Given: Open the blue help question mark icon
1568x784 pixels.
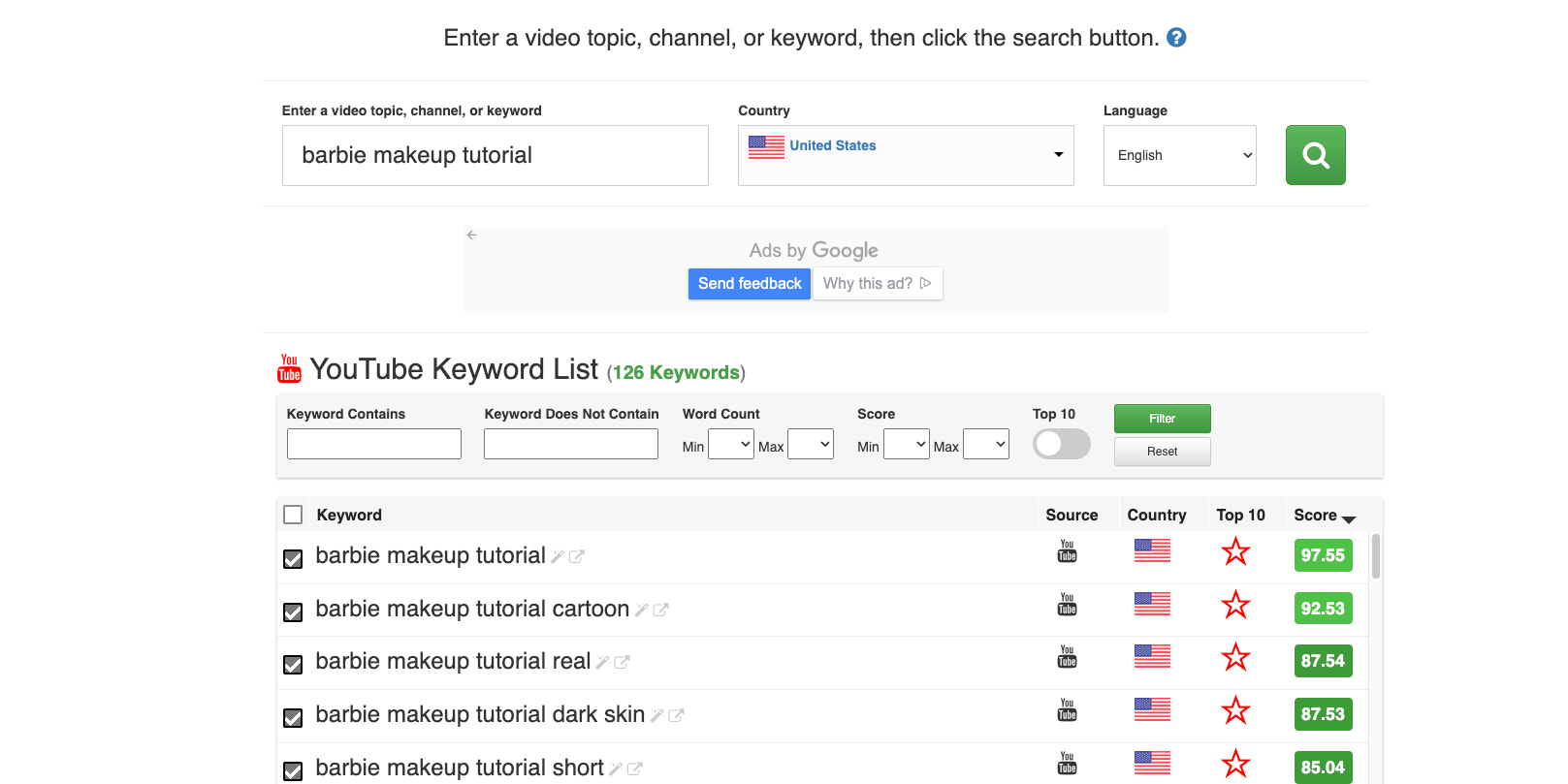Looking at the screenshot, I should click(1176, 38).
